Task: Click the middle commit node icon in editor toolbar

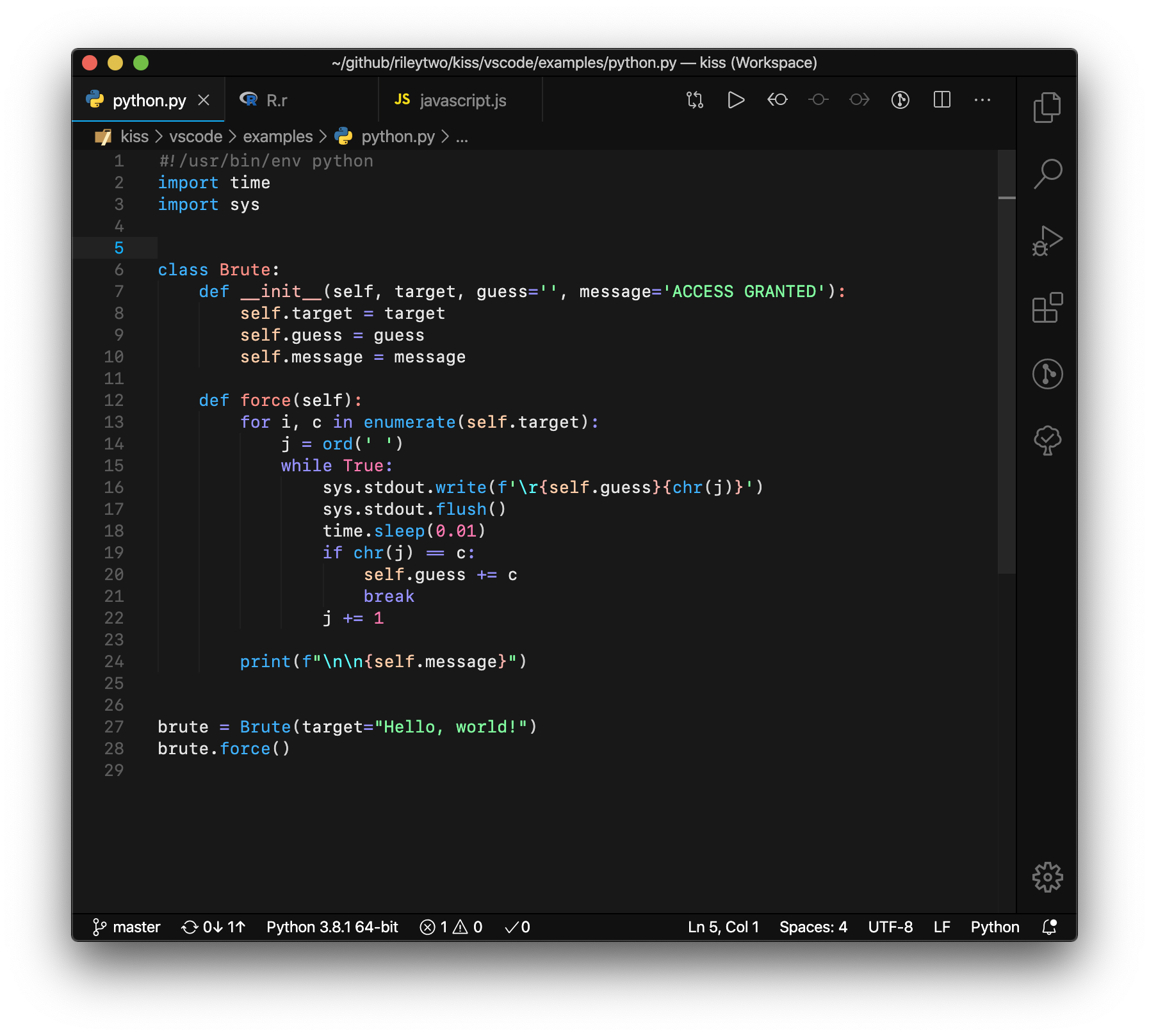Action: pos(818,100)
